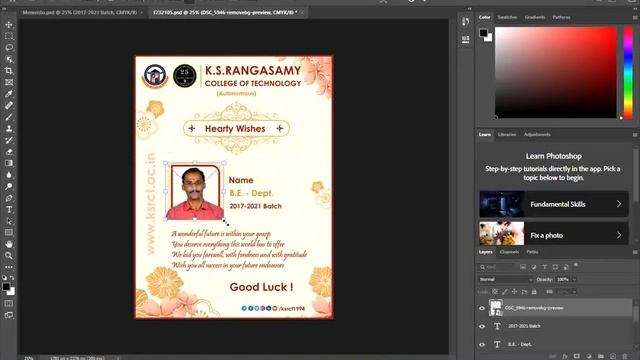
Task: Select the Eraser tool
Action: (x=9, y=151)
